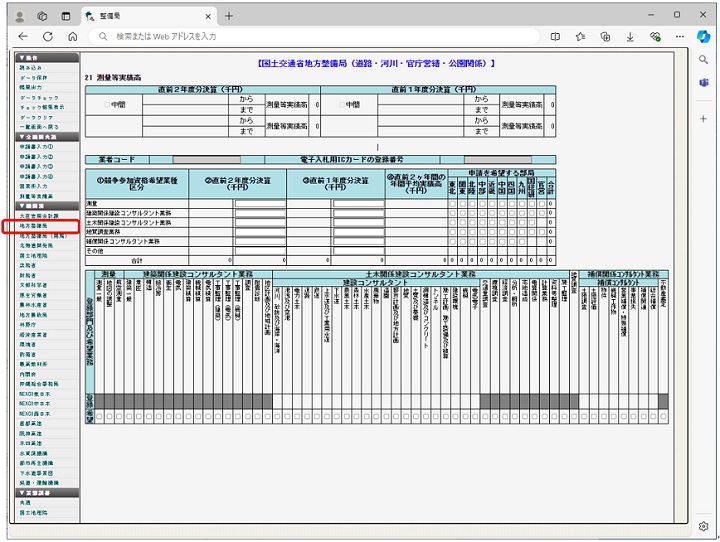
Task: Collapse the 全機関共通 section header
Action: coord(47,137)
